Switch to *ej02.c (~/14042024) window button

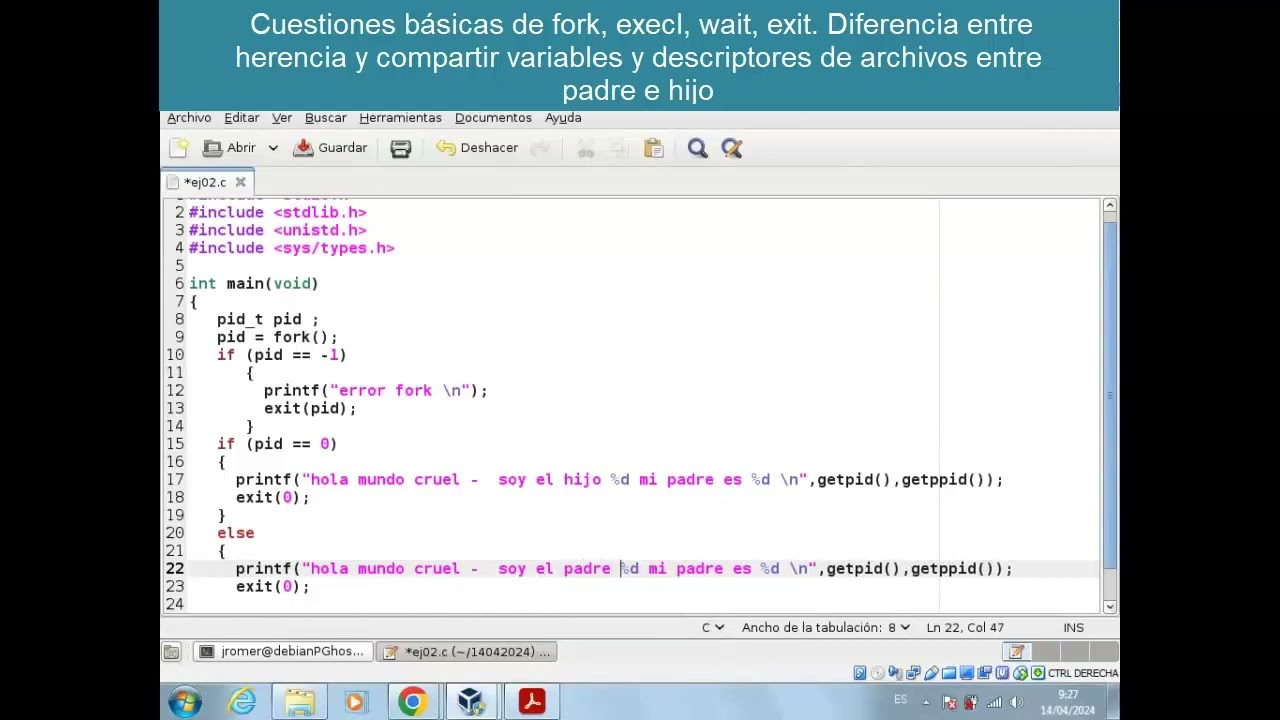click(467, 652)
